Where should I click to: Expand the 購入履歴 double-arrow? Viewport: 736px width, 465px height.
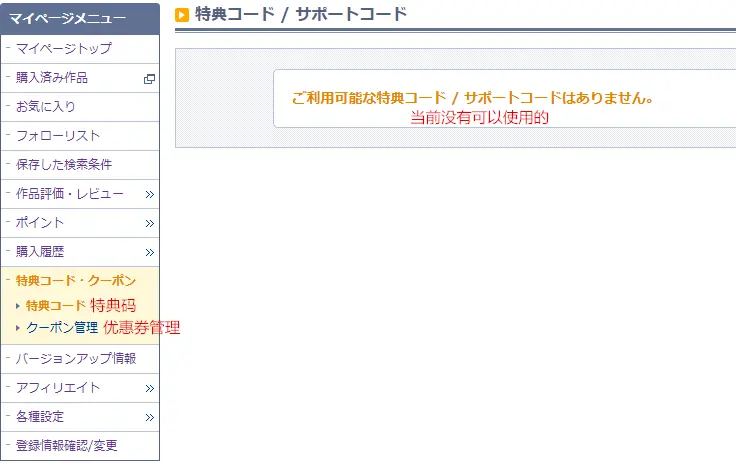point(150,252)
